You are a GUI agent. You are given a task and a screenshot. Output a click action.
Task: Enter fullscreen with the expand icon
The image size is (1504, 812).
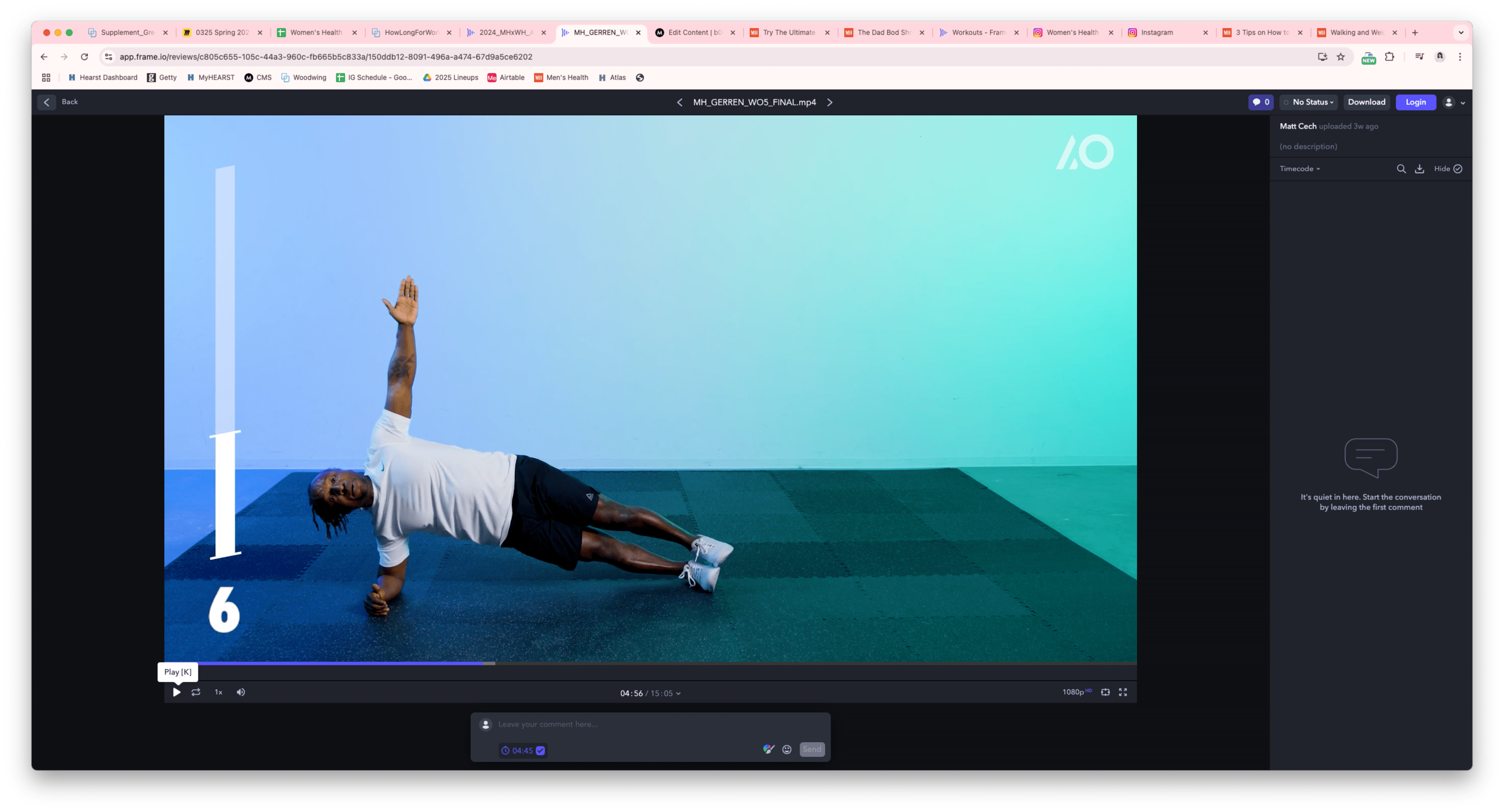[x=1123, y=692]
